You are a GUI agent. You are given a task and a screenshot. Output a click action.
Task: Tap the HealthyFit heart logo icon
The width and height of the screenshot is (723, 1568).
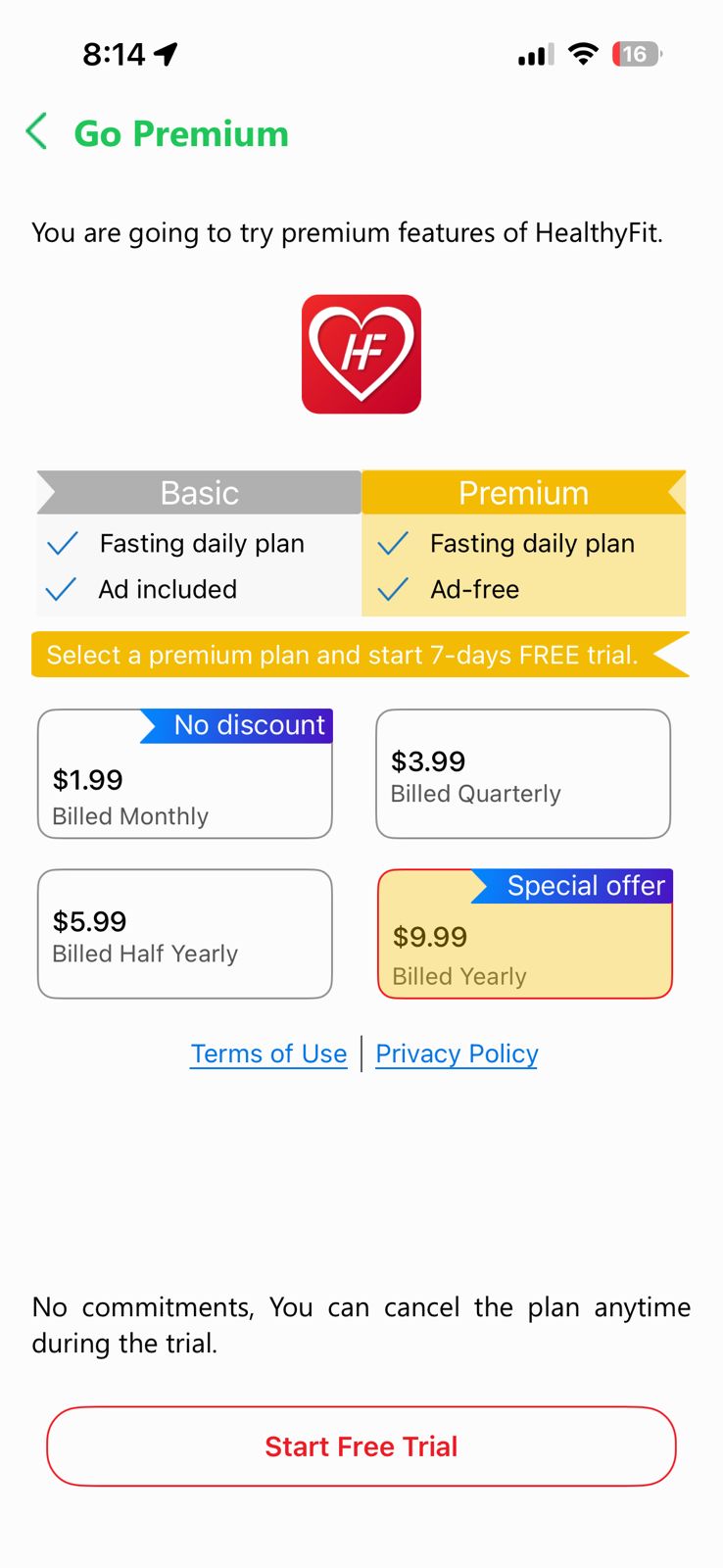click(x=361, y=354)
